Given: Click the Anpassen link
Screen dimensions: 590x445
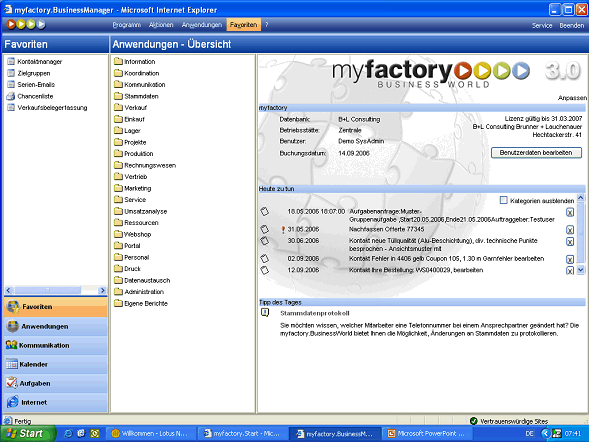Looking at the screenshot, I should [572, 98].
